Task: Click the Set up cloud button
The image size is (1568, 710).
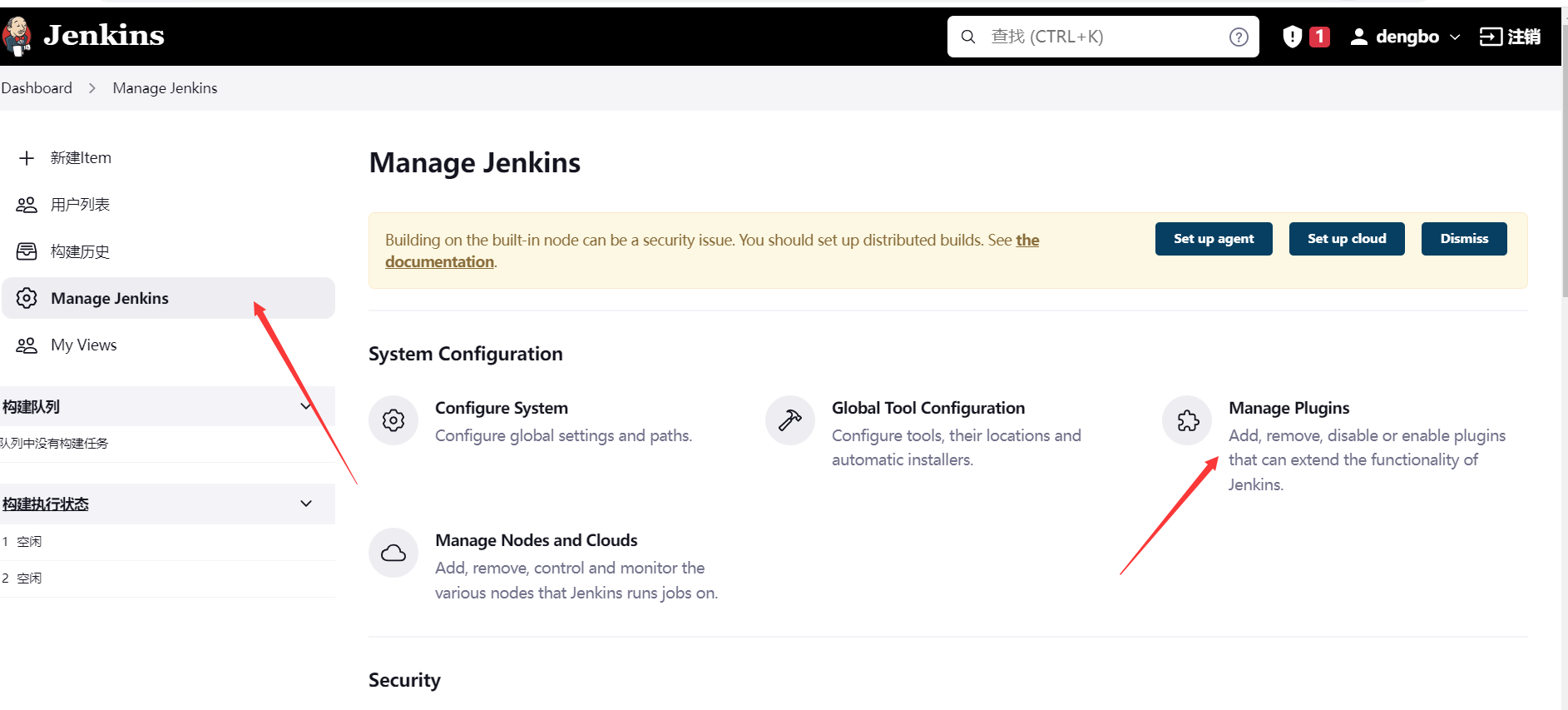Action: point(1347,239)
